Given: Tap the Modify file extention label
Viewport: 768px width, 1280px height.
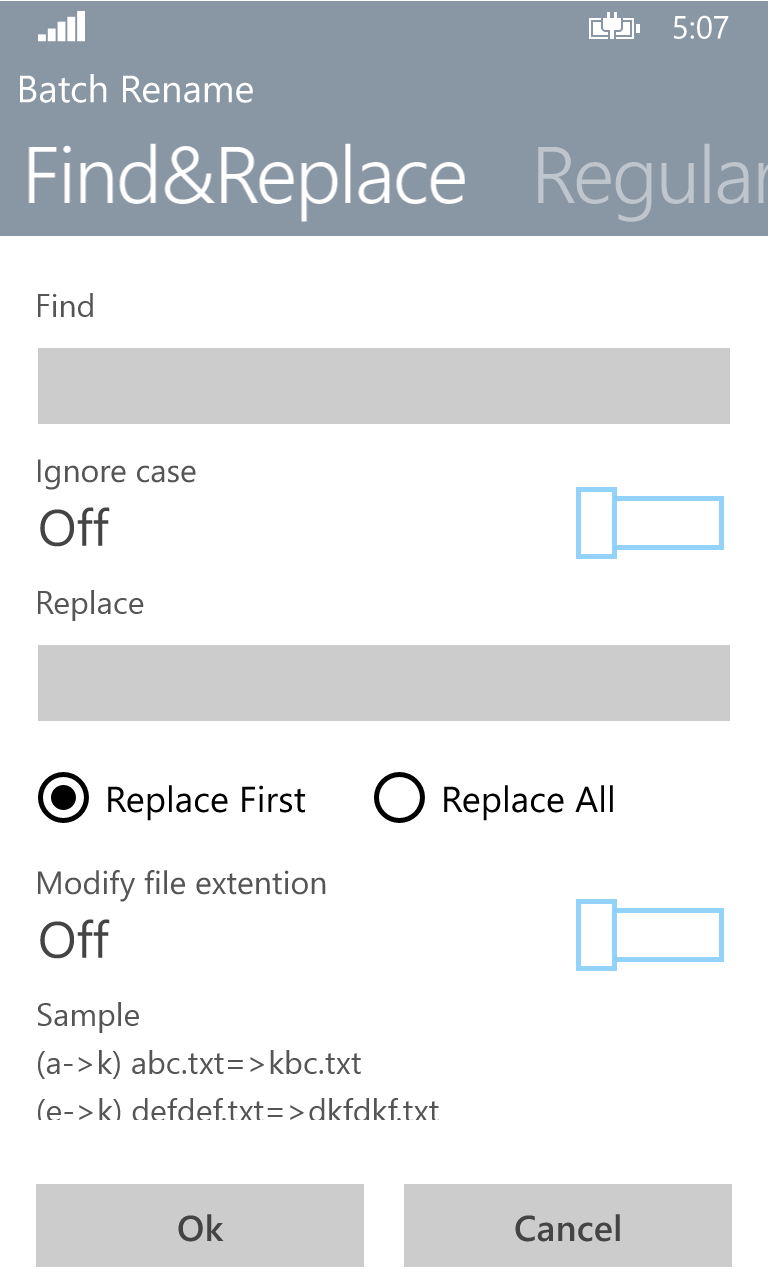Looking at the screenshot, I should (x=181, y=884).
